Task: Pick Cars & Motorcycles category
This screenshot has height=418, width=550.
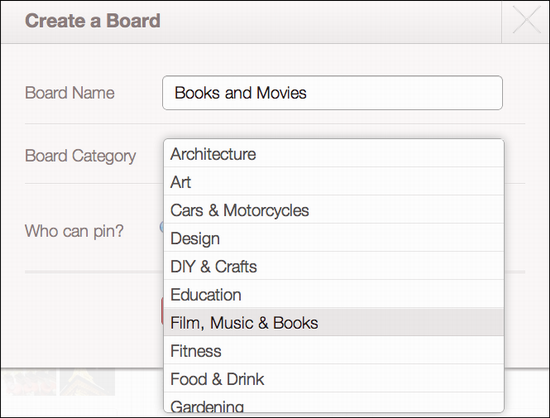Action: 334,210
